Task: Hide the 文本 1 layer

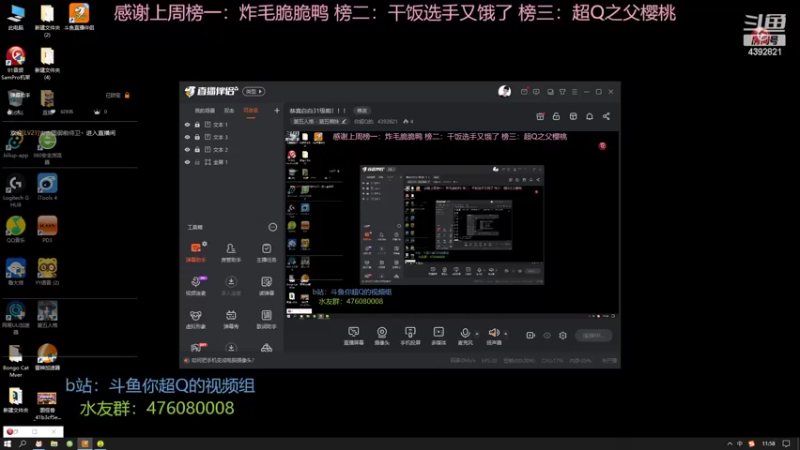Action: pos(187,124)
